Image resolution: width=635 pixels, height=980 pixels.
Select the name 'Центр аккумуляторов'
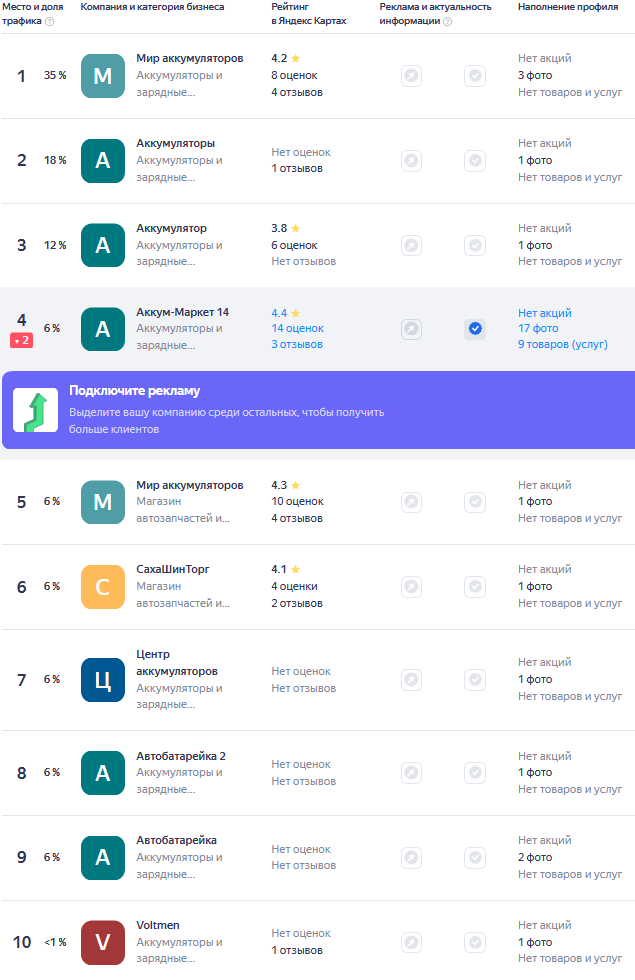177,663
